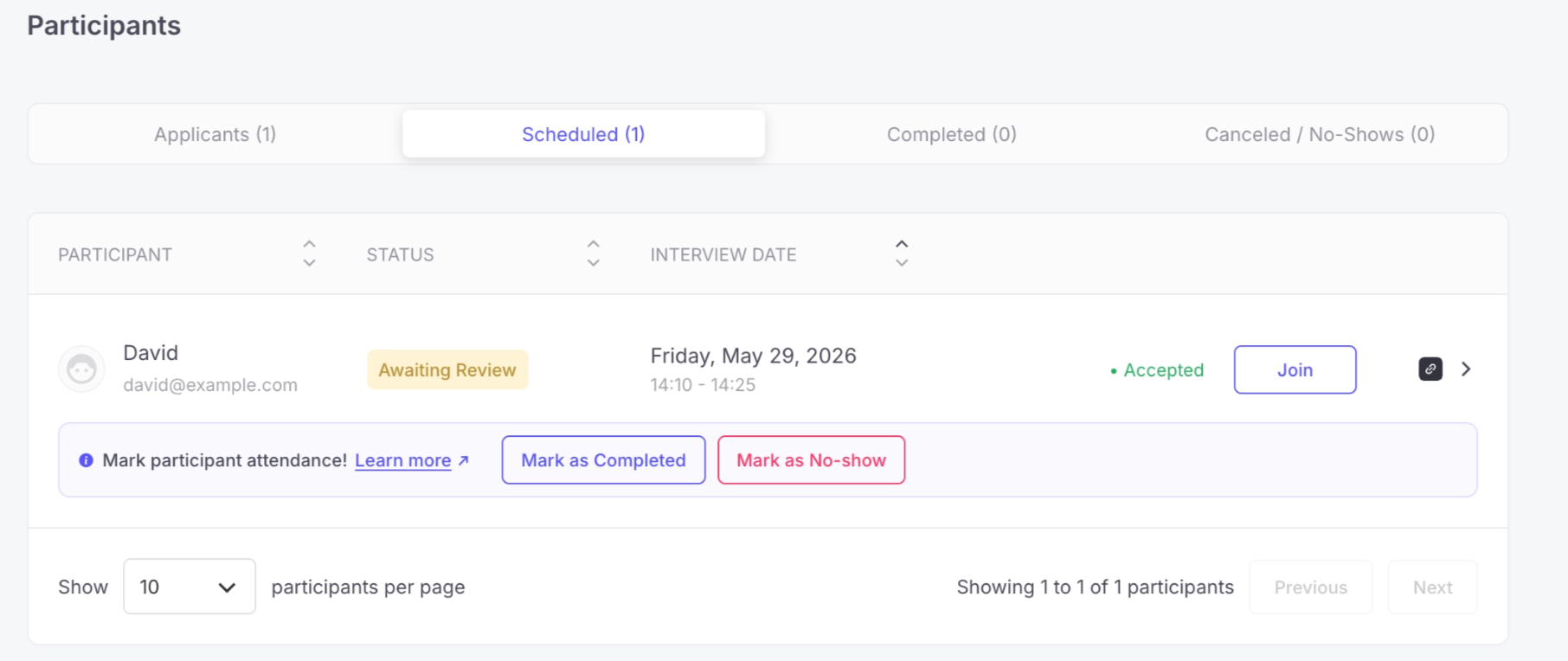
Task: Click david@example.com email text
Action: [210, 385]
